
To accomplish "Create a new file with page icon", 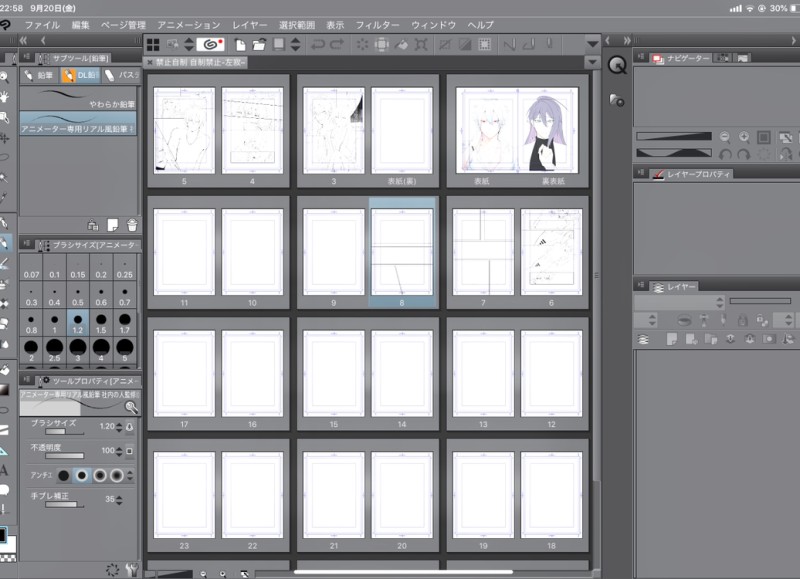I will point(240,45).
